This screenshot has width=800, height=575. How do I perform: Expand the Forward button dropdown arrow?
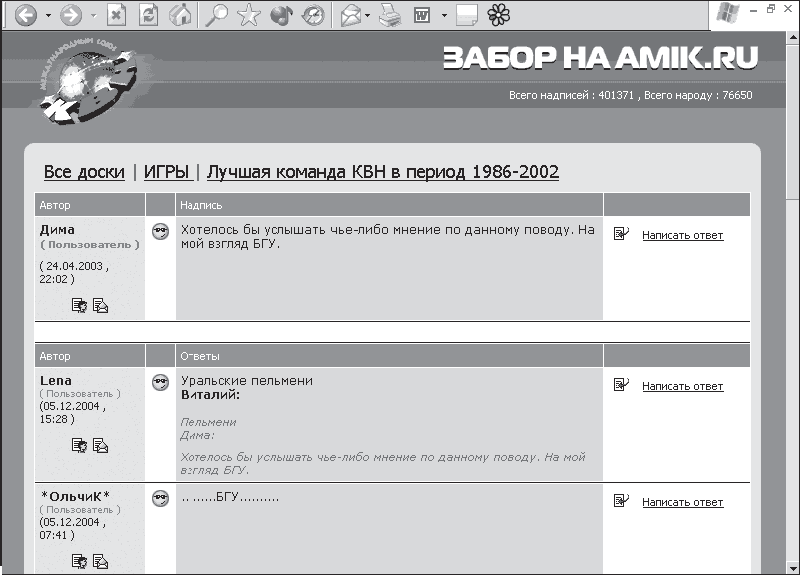(93, 16)
